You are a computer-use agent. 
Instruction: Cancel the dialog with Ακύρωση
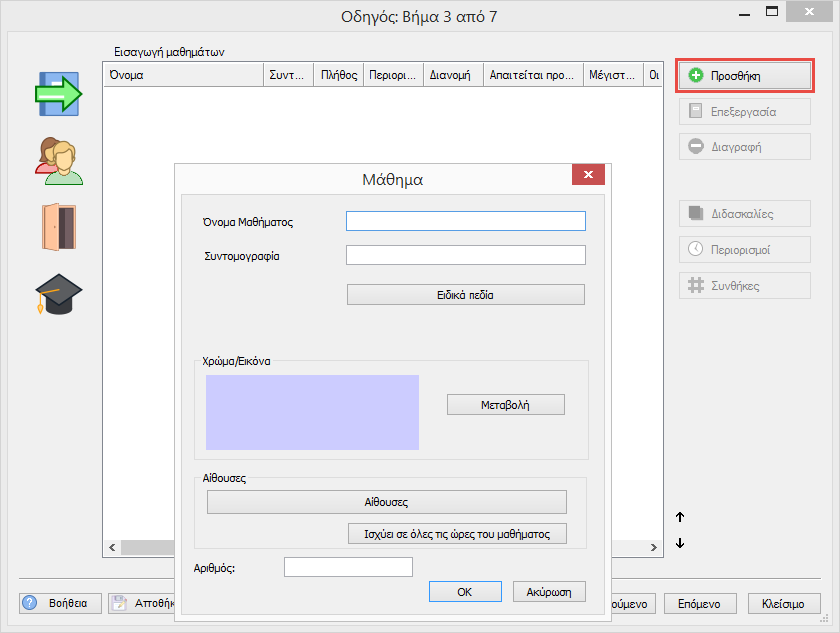point(548,592)
